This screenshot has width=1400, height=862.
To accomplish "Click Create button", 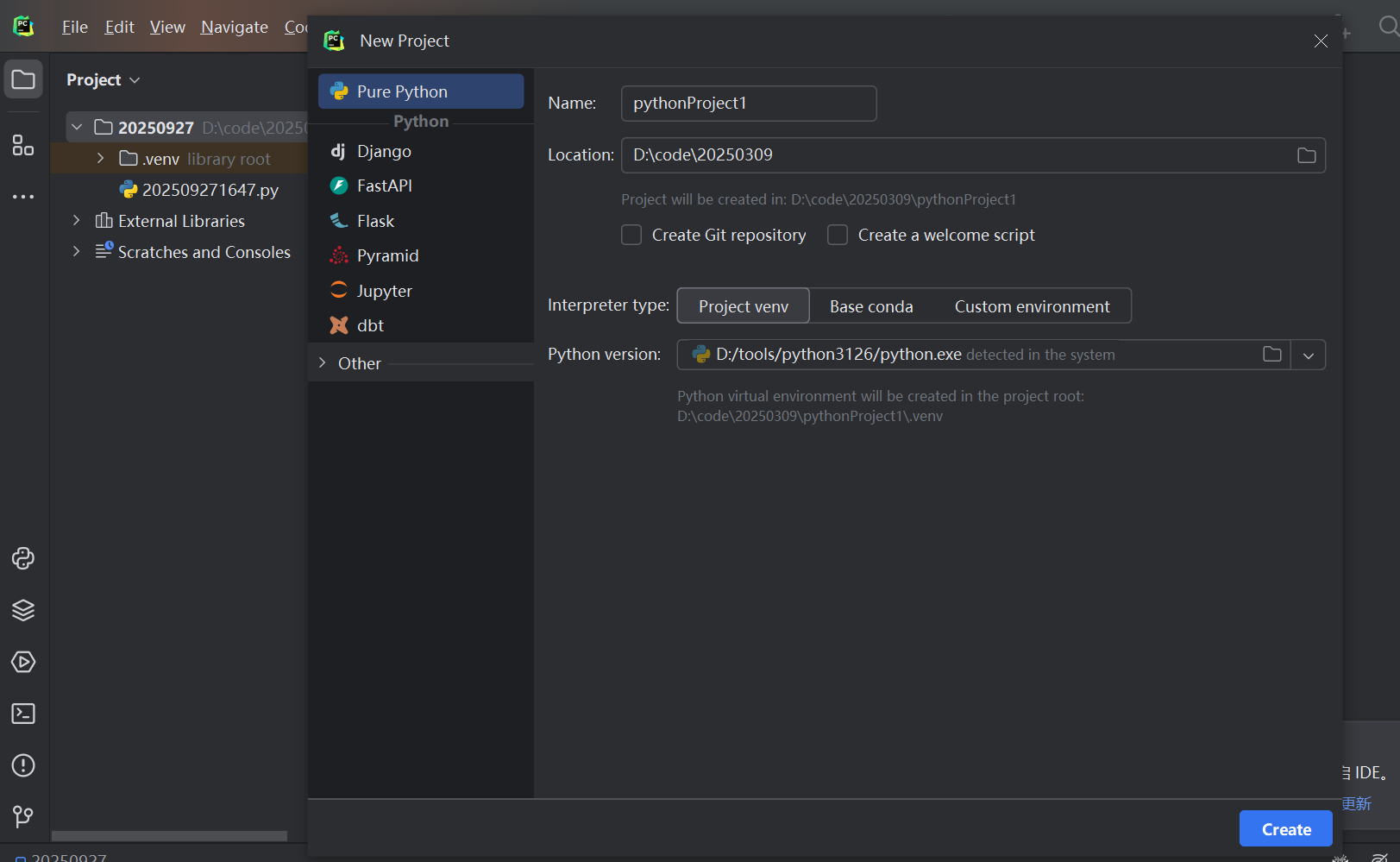I will [1285, 829].
